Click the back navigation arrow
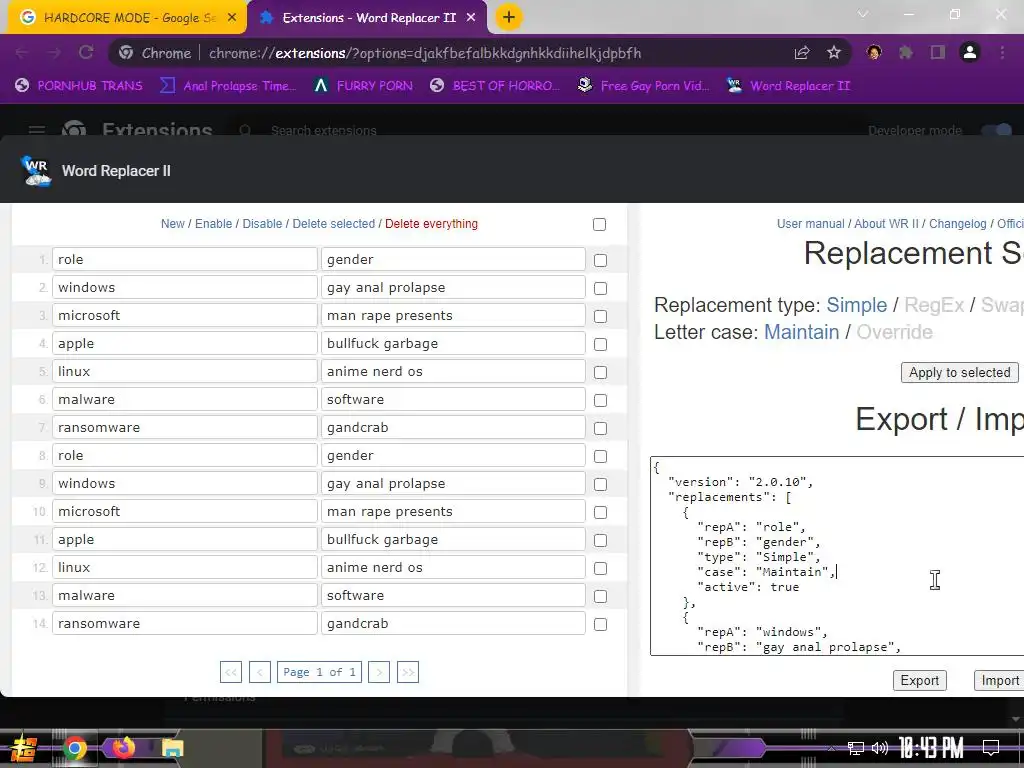The width and height of the screenshot is (1024, 768). 22,53
